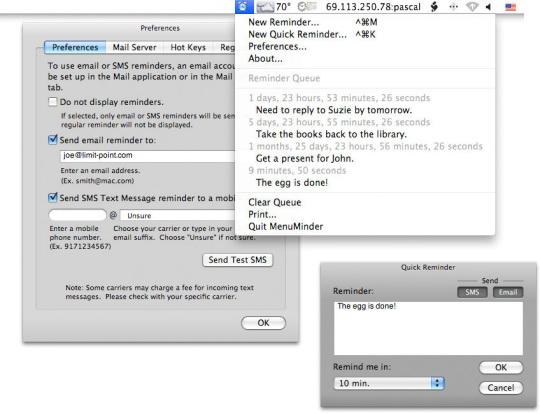Click Cancel in the Quick Reminder dialog

click(x=501, y=388)
